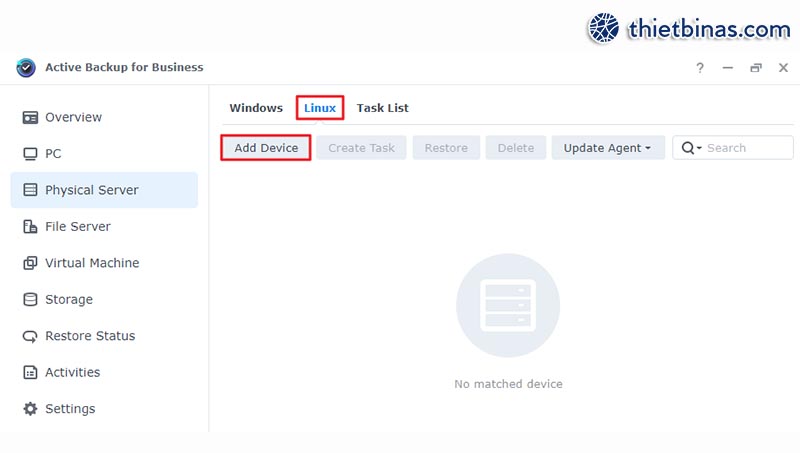The width and height of the screenshot is (800, 453).
Task: Select the Linux tab
Action: pos(320,108)
